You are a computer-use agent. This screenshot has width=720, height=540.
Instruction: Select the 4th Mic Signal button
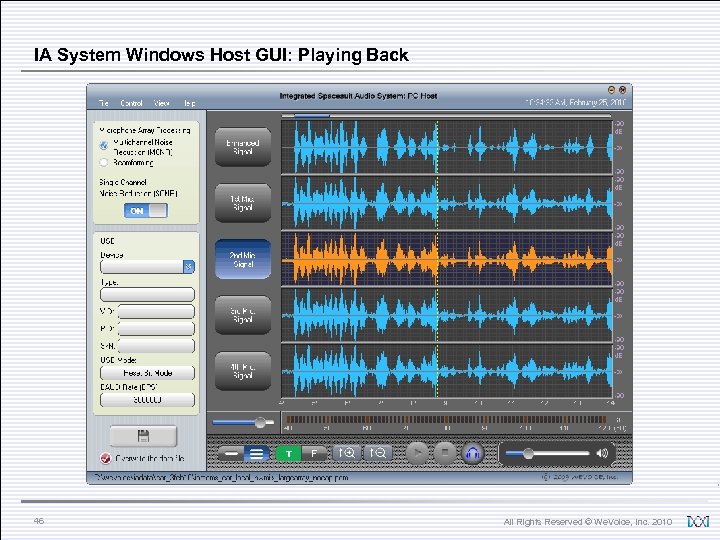click(243, 371)
